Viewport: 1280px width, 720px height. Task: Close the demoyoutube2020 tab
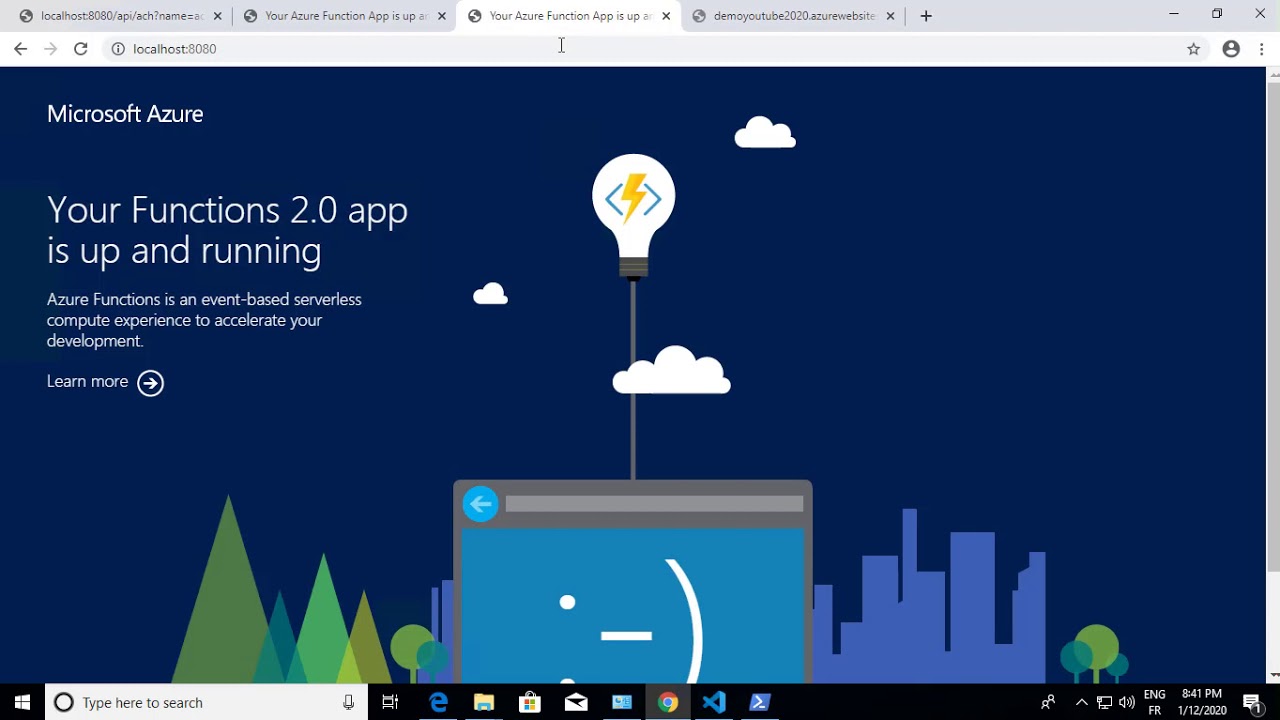(x=890, y=16)
